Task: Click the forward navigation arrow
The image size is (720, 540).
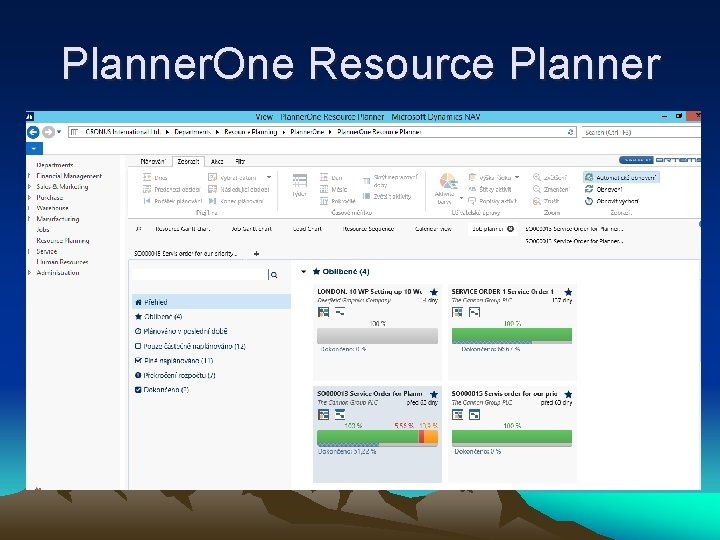Action: coord(48,132)
